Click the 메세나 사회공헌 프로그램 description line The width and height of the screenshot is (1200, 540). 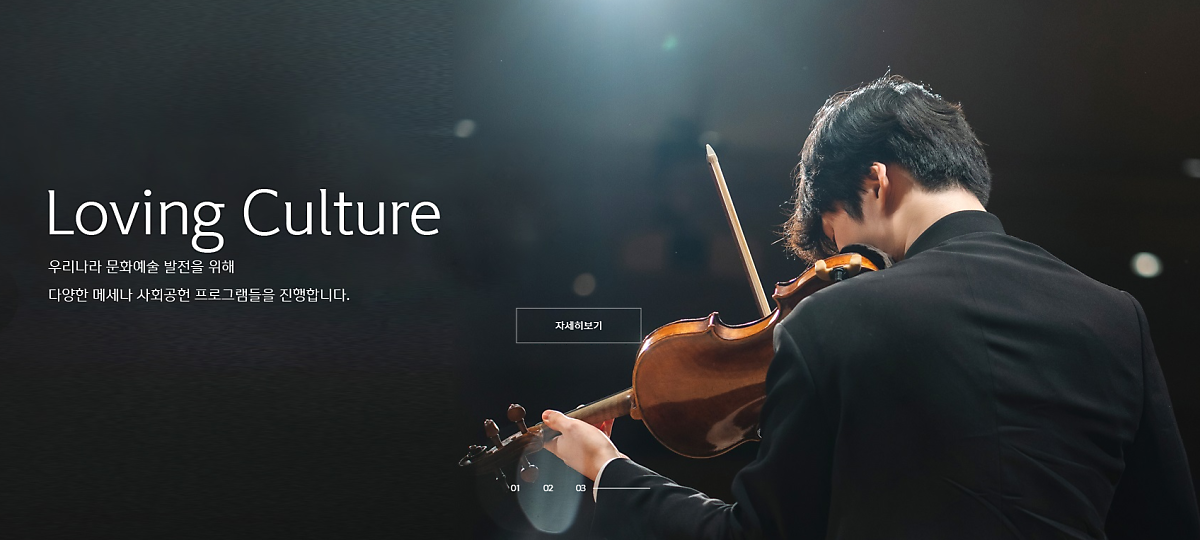tap(199, 296)
